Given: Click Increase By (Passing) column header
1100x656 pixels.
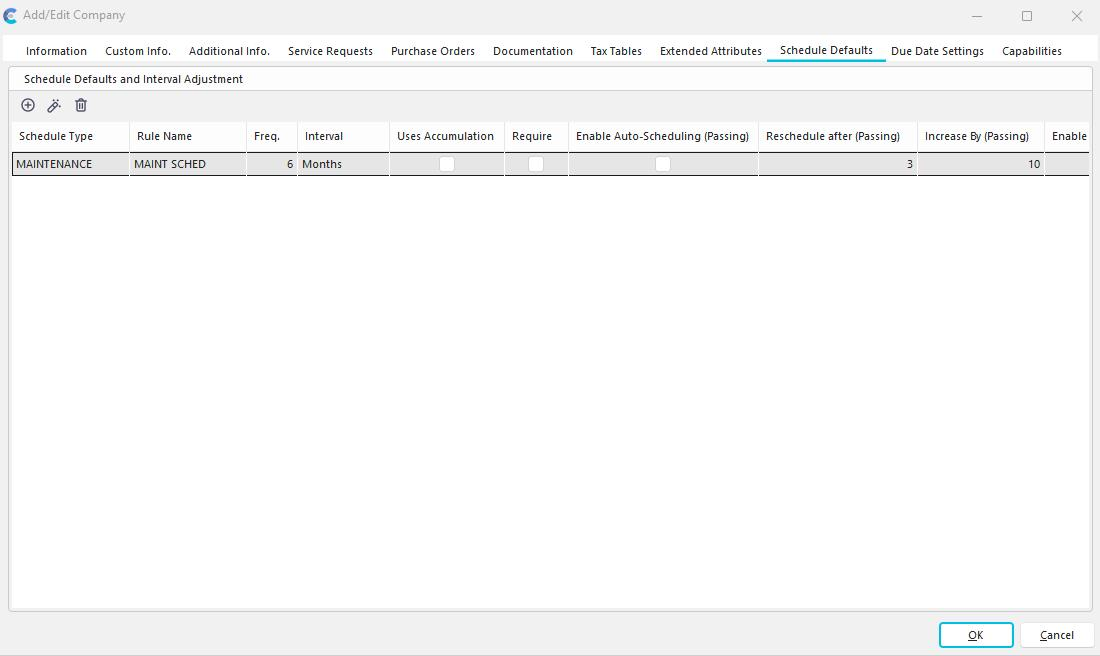Looking at the screenshot, I should click(x=981, y=136).
